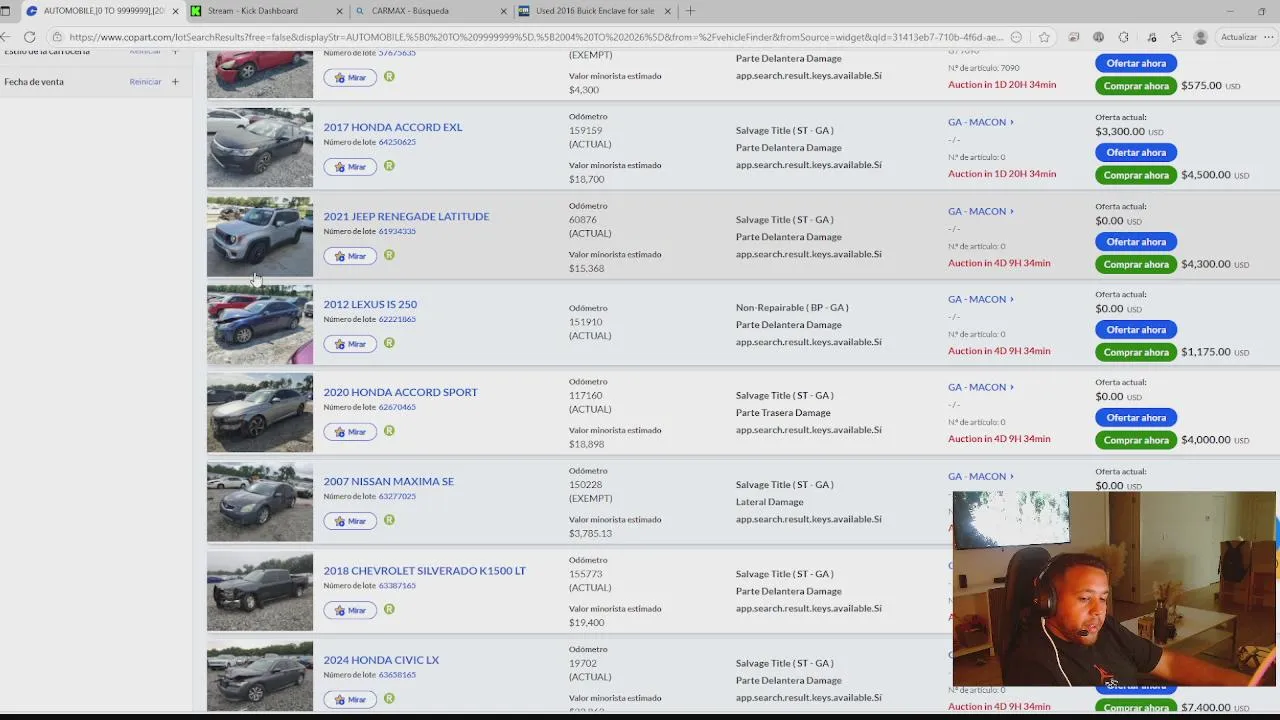
Task: Click green R icon in Lexus IS 250 row
Action: tap(389, 343)
